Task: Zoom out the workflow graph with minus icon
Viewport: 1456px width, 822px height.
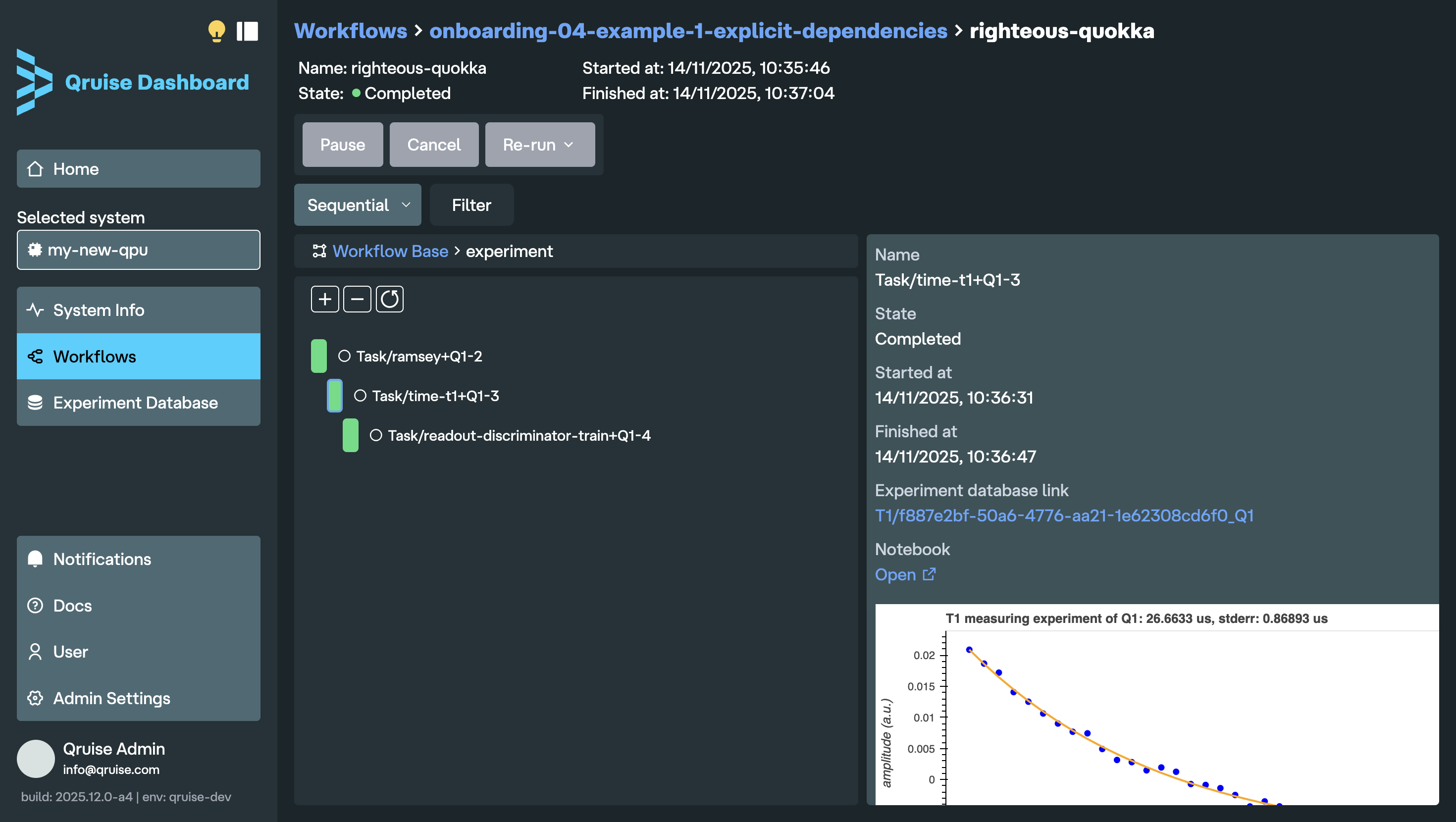Action: pyautogui.click(x=357, y=299)
